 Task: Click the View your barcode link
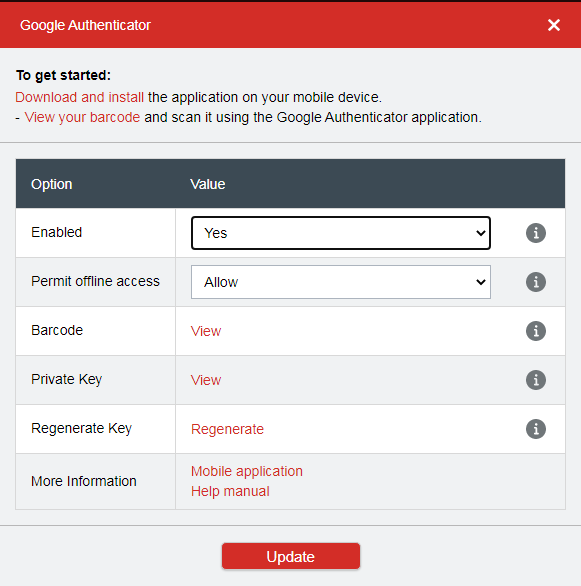click(x=82, y=117)
